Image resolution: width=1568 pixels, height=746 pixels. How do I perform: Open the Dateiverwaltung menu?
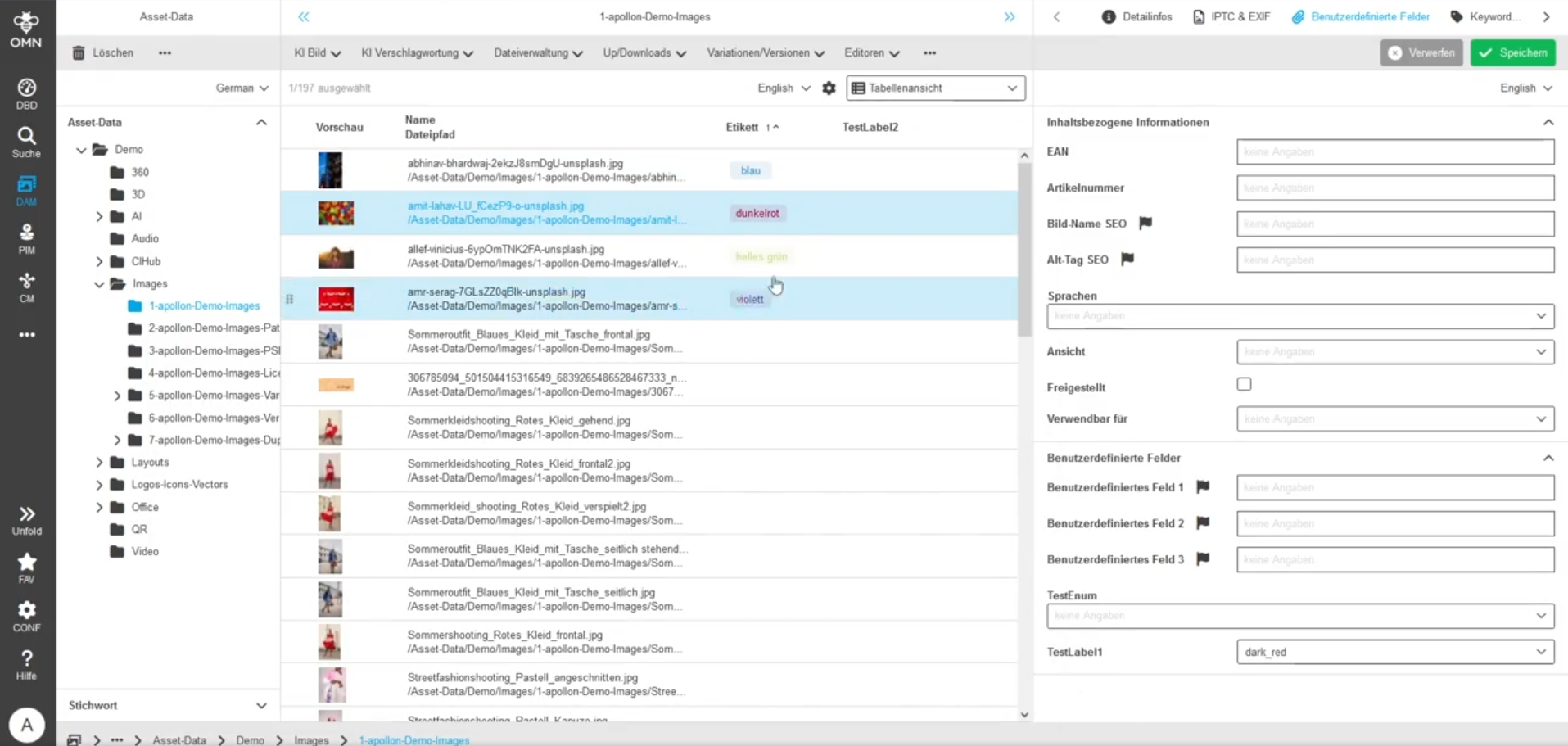coord(538,53)
